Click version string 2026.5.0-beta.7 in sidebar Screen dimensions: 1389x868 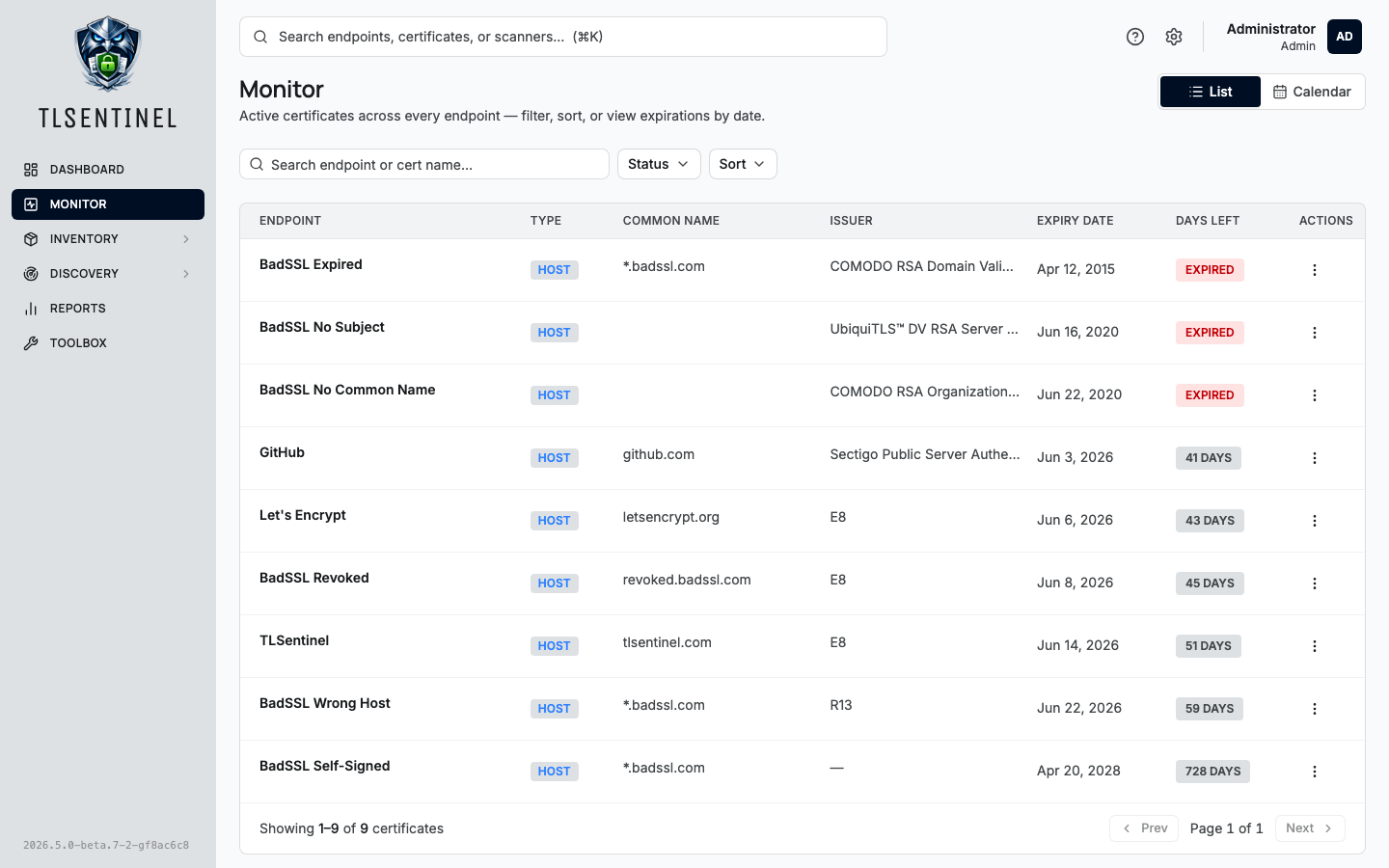pyautogui.click(x=106, y=845)
